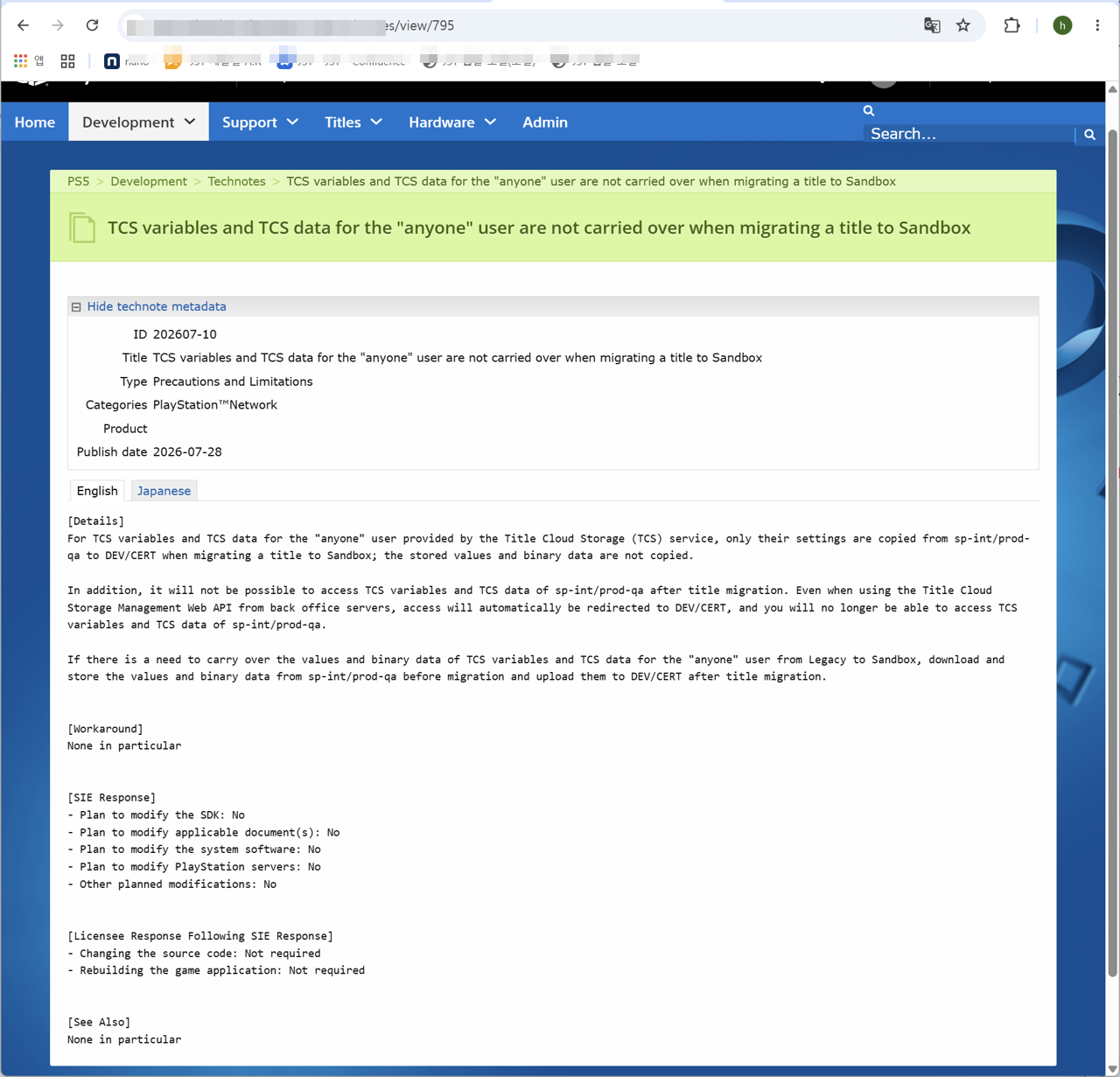Click the Title row in the metadata table
1120x1077 pixels.
(553, 358)
